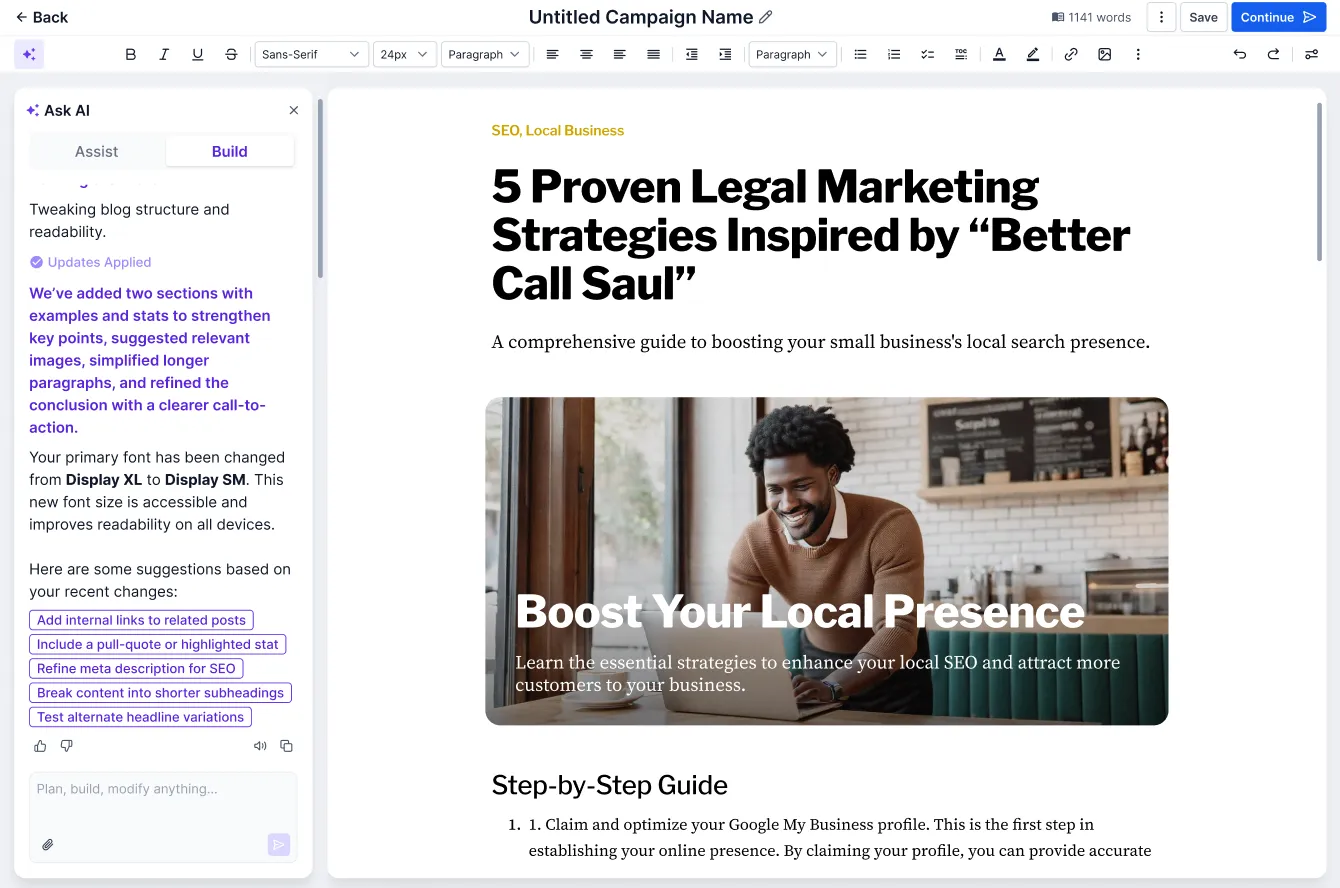Click 'Refine meta description for SEO' suggestion

pyautogui.click(x=136, y=668)
